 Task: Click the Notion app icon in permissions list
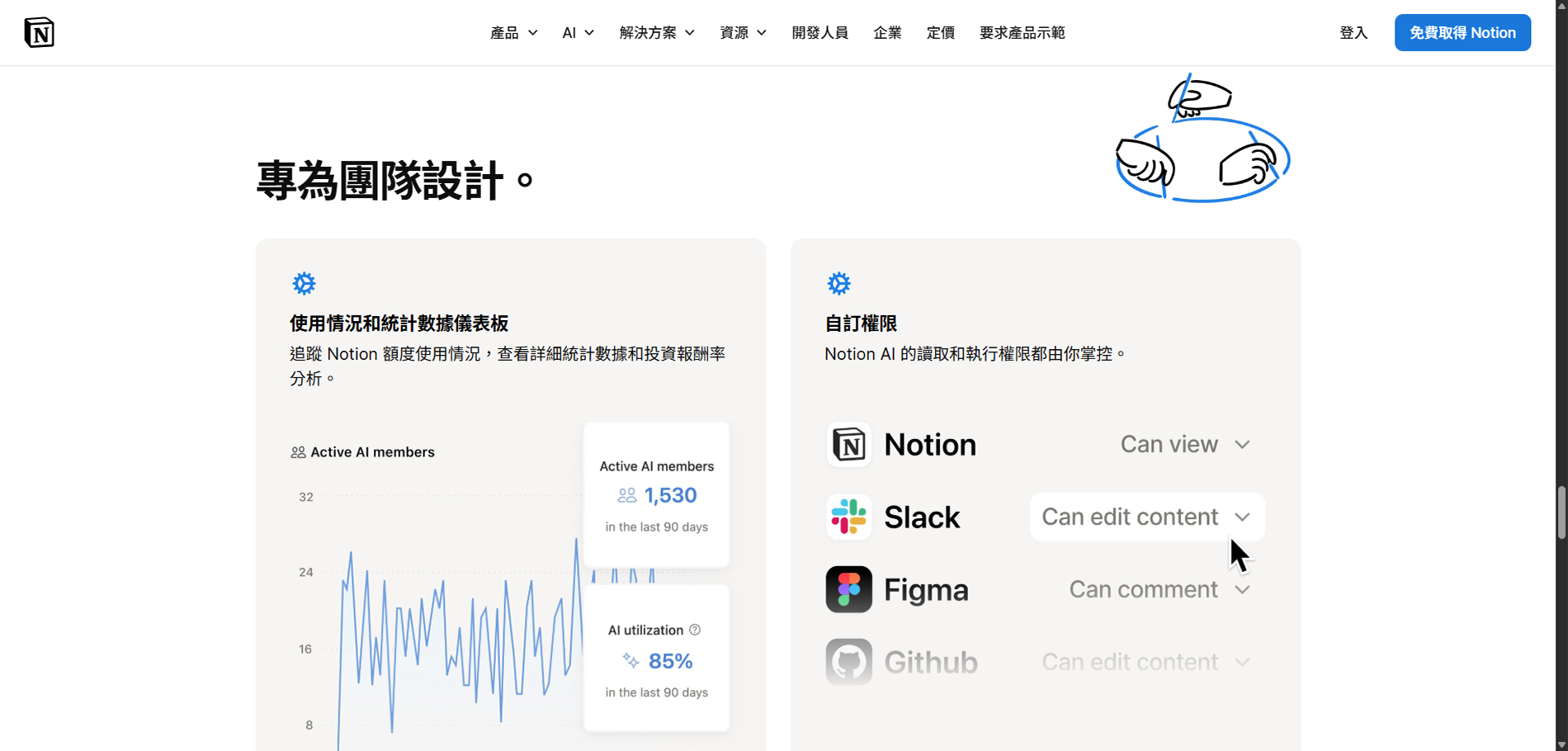848,444
